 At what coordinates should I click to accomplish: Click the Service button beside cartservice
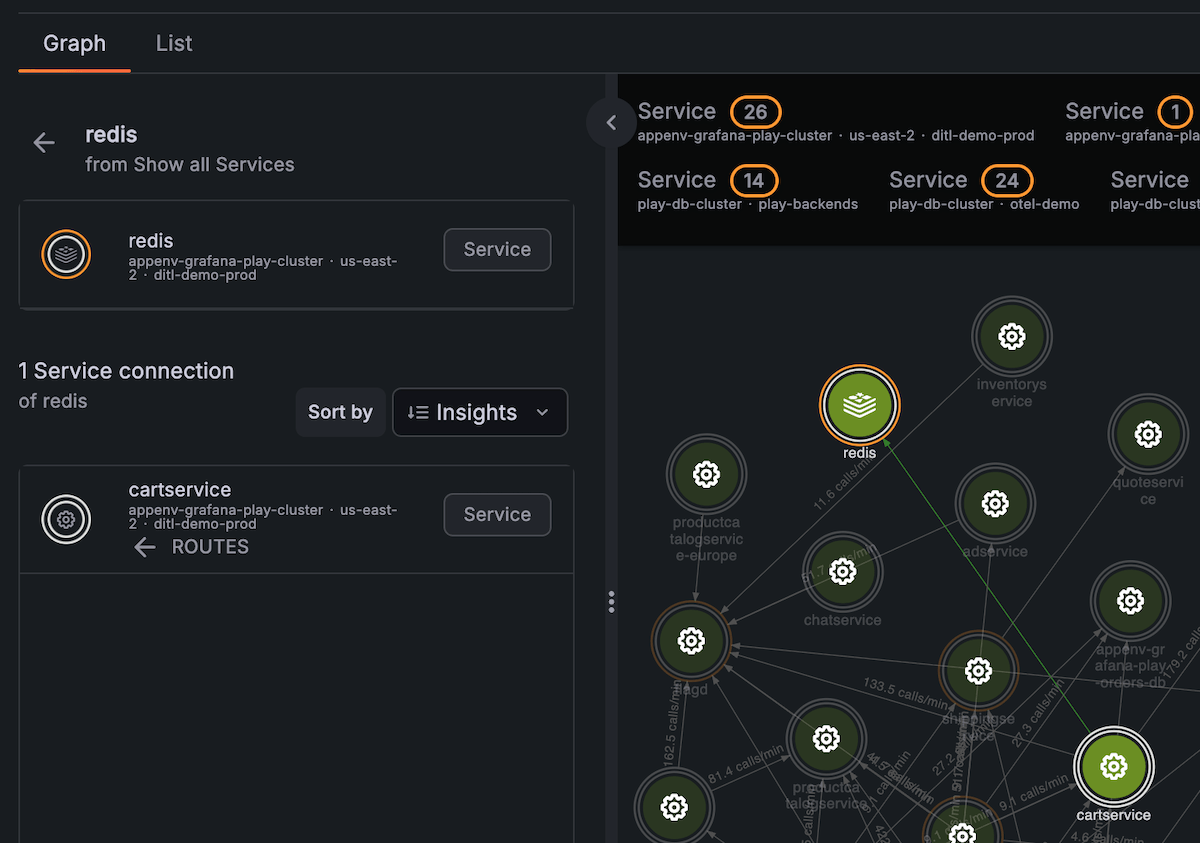(x=497, y=514)
